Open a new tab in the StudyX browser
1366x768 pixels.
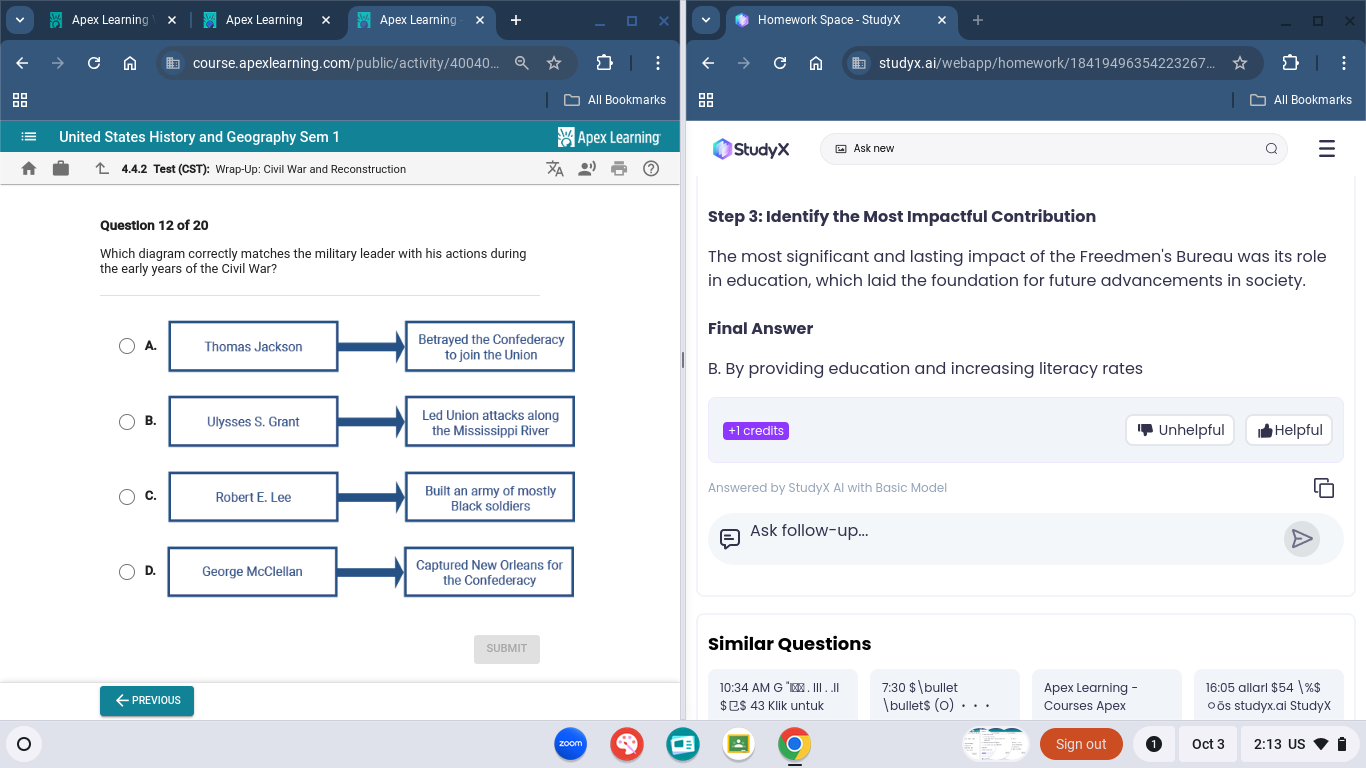978,20
